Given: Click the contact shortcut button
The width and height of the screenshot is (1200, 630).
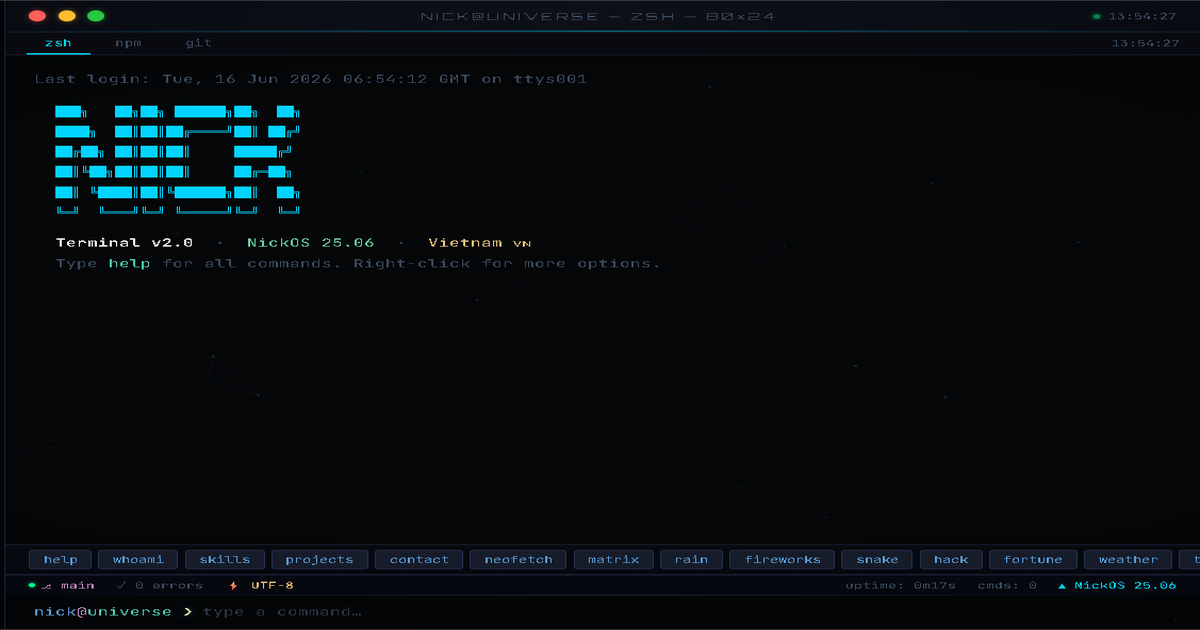Looking at the screenshot, I should 419,560.
